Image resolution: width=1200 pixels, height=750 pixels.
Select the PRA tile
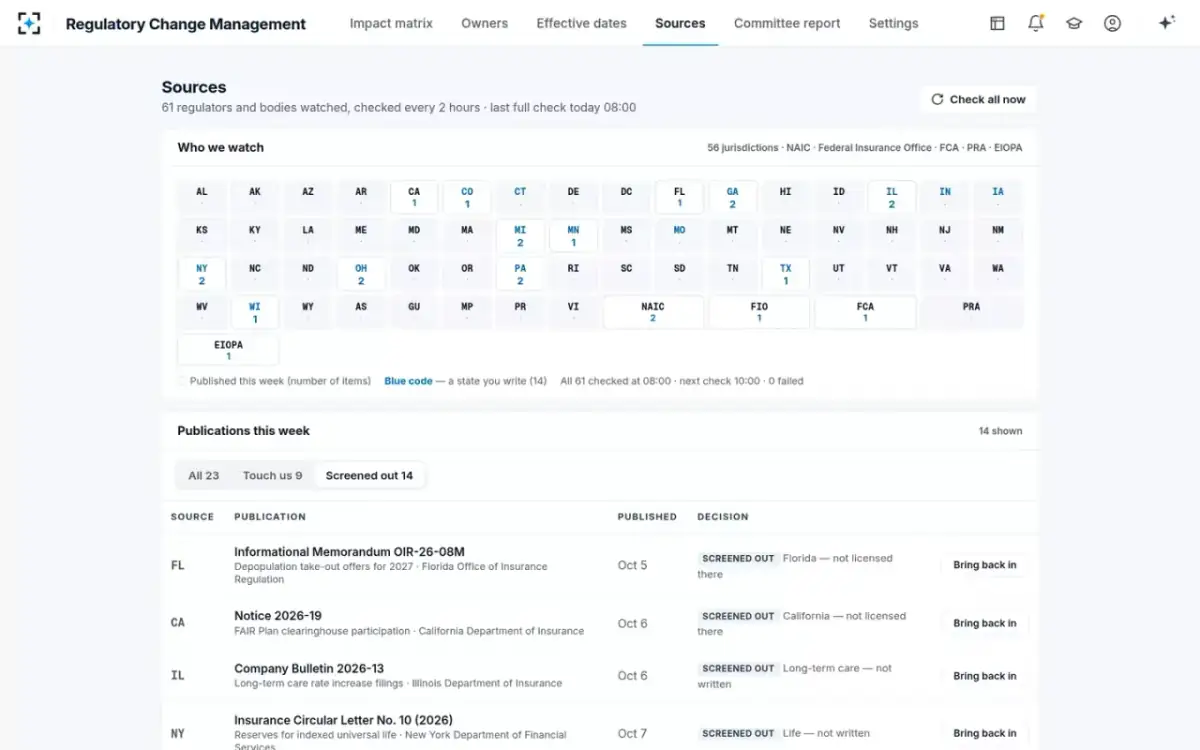(971, 312)
